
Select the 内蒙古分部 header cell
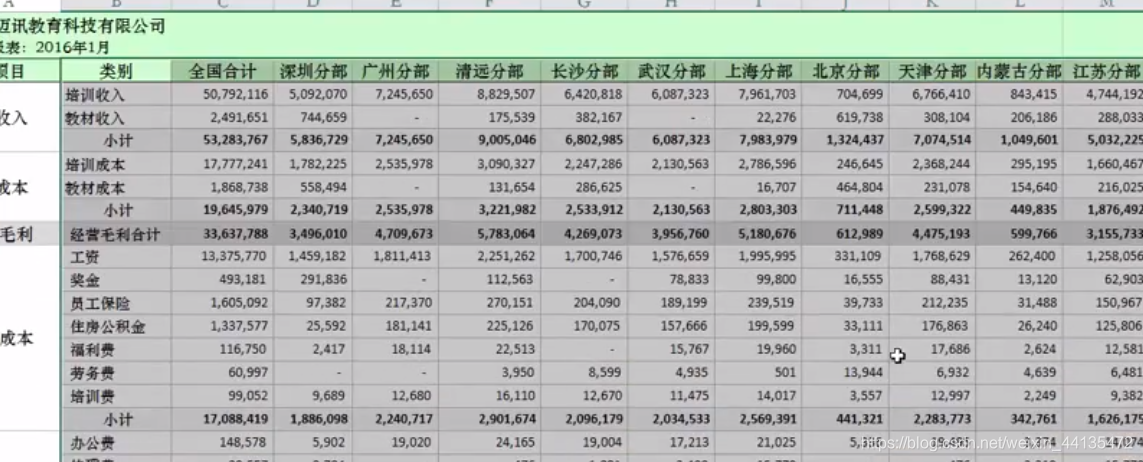point(1019,71)
